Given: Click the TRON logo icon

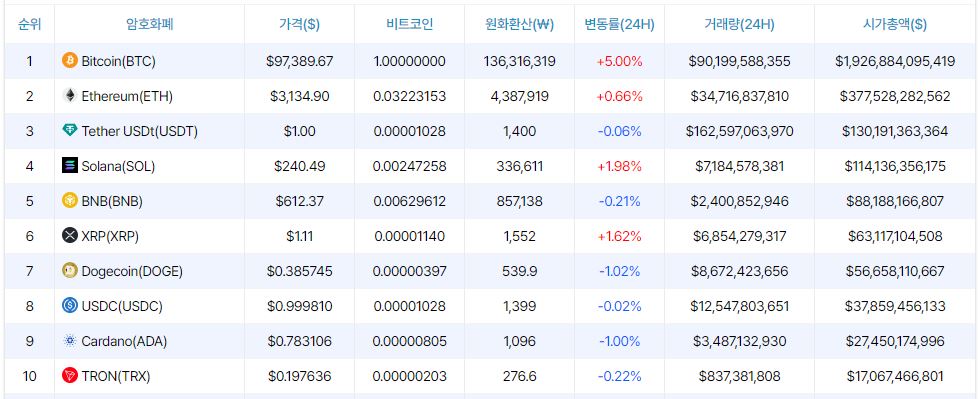Looking at the screenshot, I should (70, 376).
